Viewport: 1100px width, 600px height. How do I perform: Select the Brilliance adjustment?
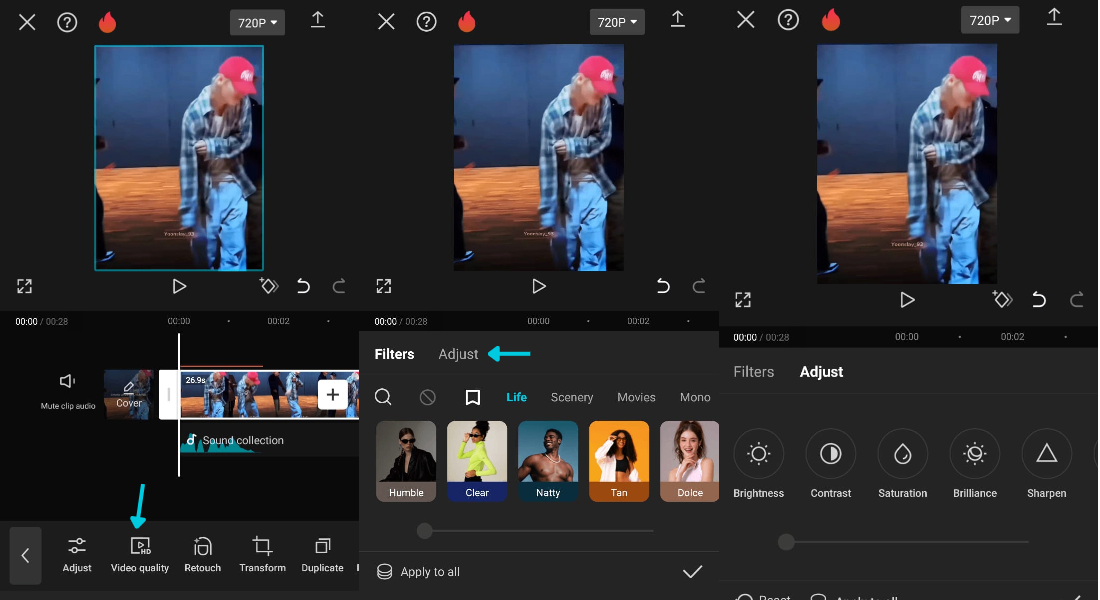(x=974, y=464)
